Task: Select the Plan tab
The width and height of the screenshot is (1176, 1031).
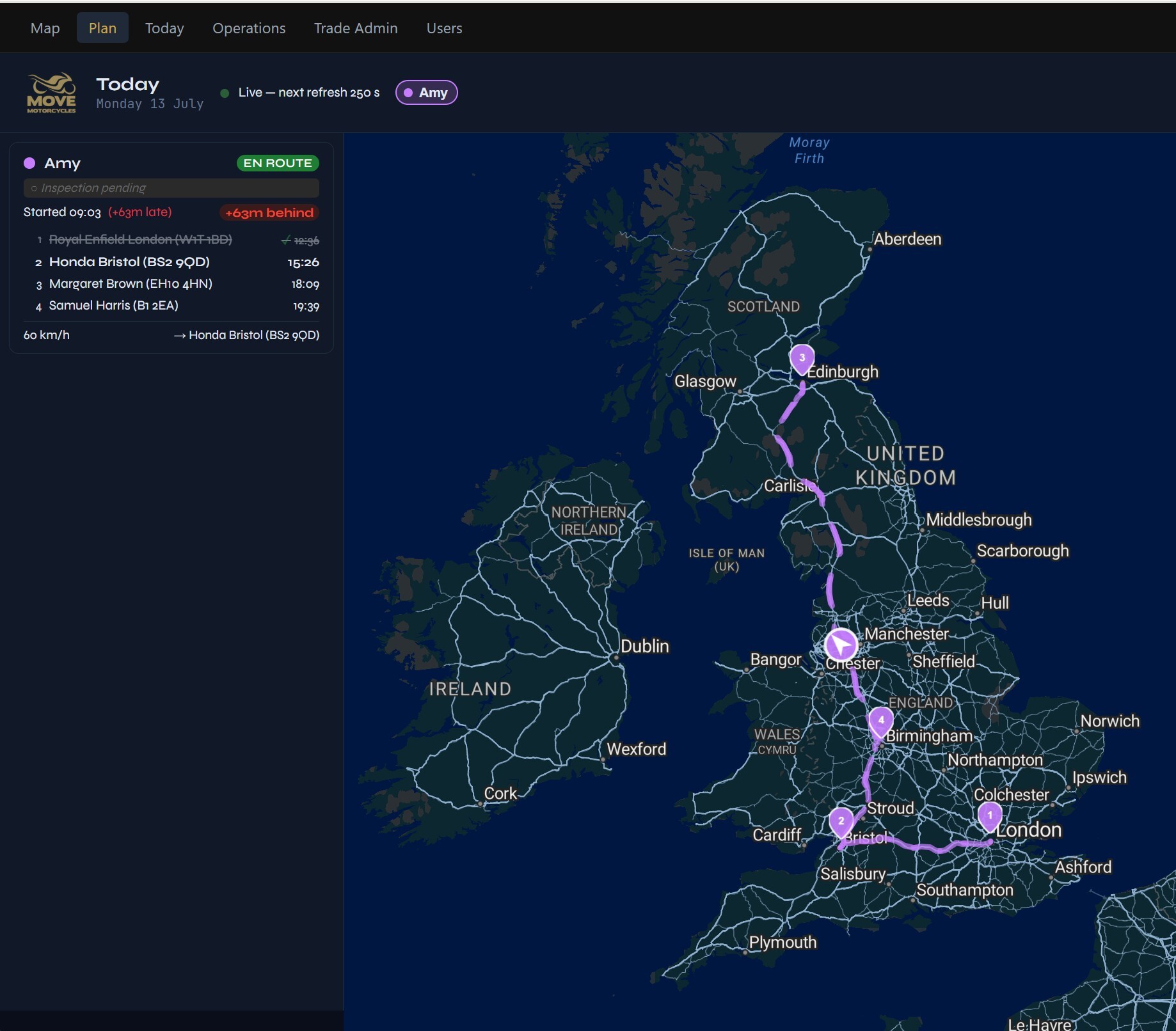Action: [102, 28]
